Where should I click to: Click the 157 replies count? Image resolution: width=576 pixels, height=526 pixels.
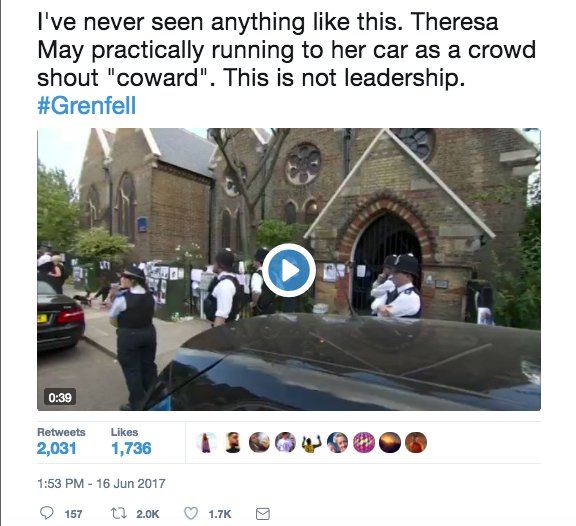pyautogui.click(x=73, y=514)
